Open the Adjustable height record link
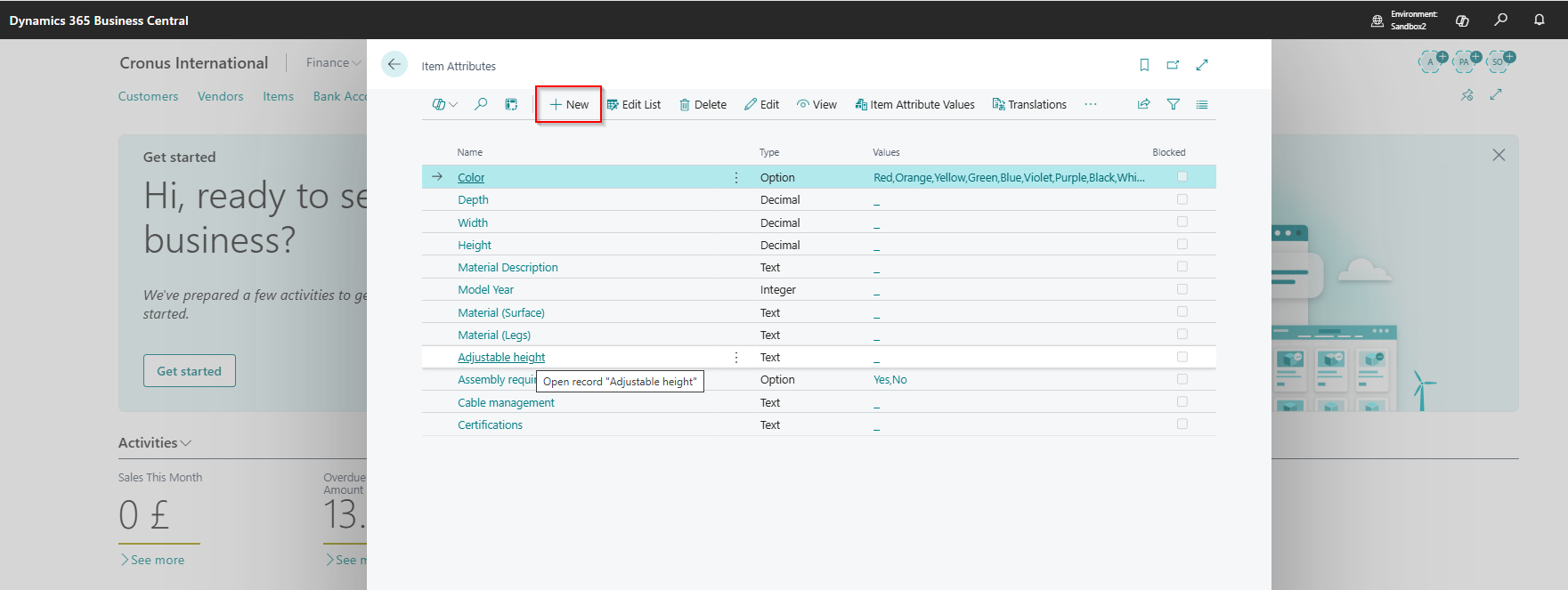The width and height of the screenshot is (1568, 590). (x=501, y=357)
